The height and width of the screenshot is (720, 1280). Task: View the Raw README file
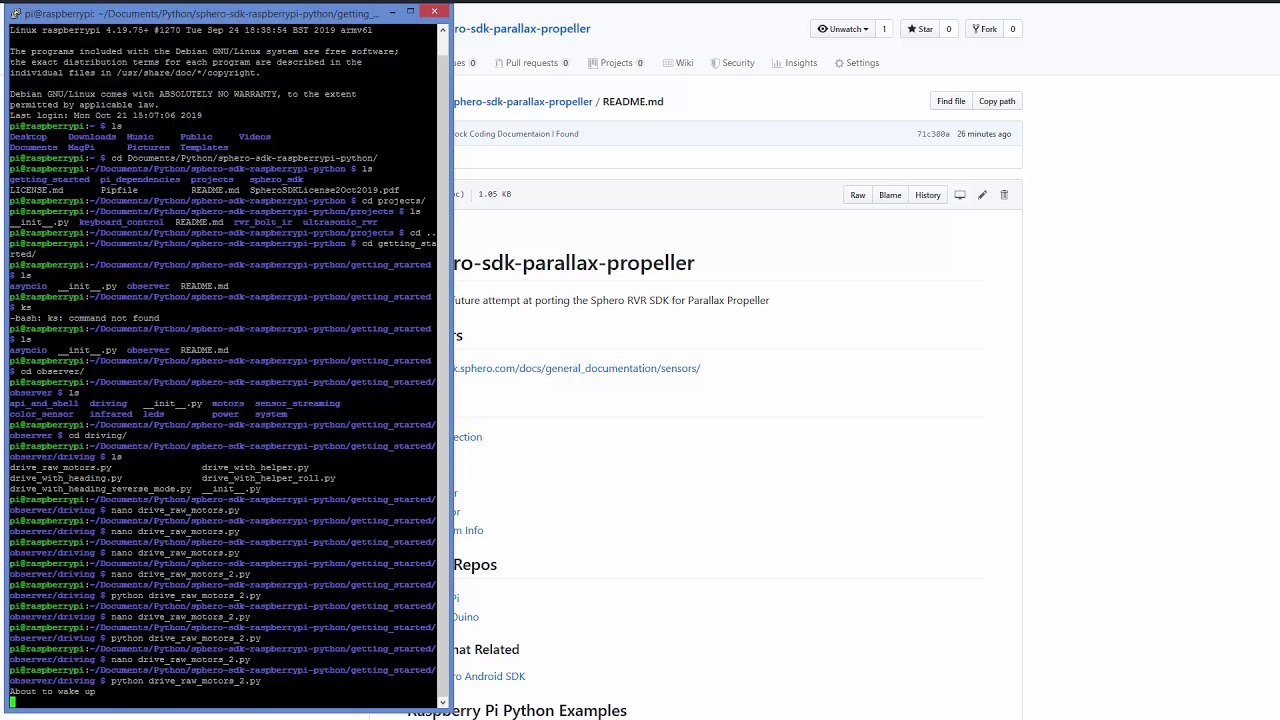(x=858, y=195)
